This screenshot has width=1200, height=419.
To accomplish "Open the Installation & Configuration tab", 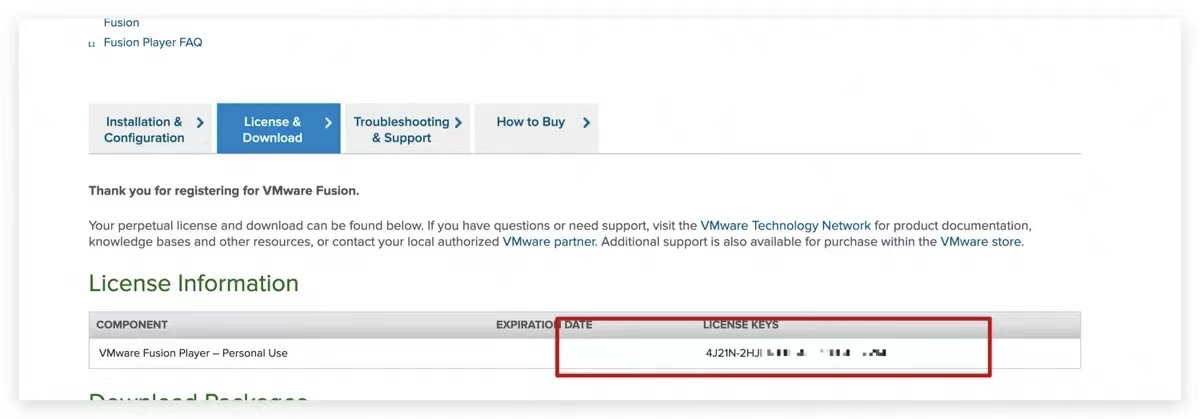I will click(x=151, y=129).
